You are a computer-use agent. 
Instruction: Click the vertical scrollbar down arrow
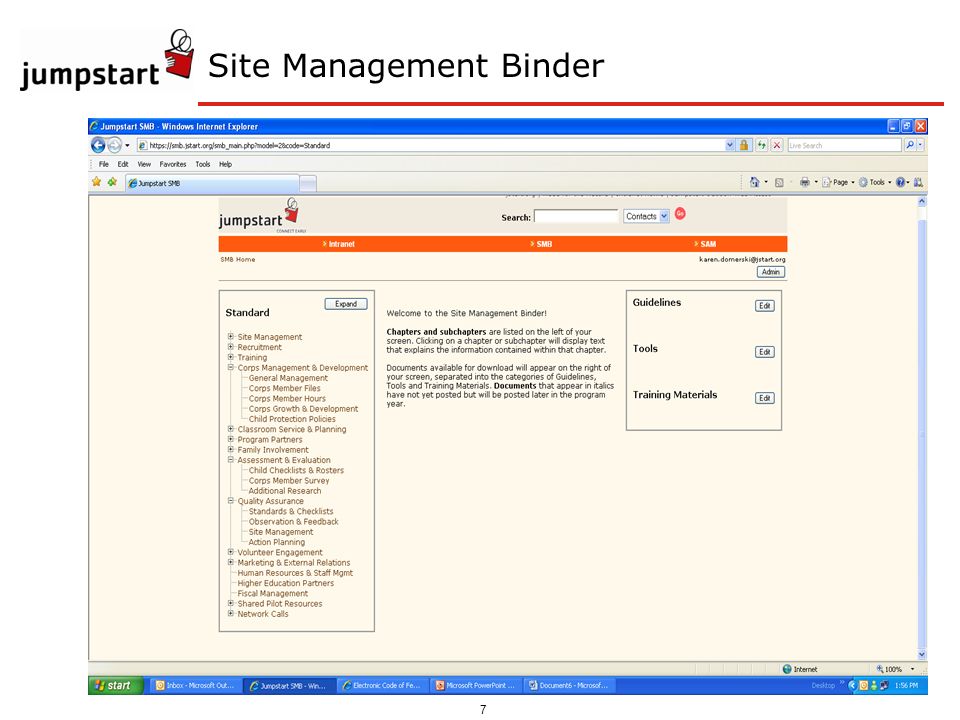922,654
